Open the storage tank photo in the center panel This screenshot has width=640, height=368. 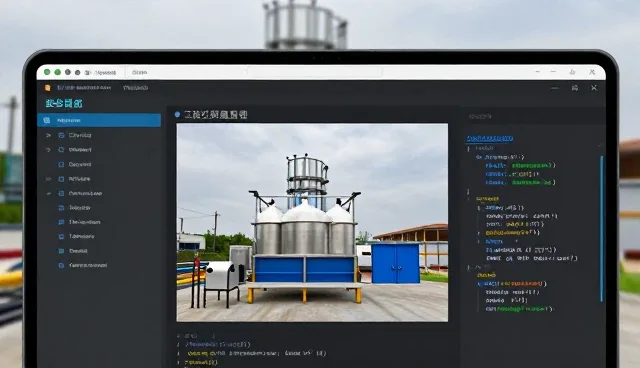[x=312, y=222]
